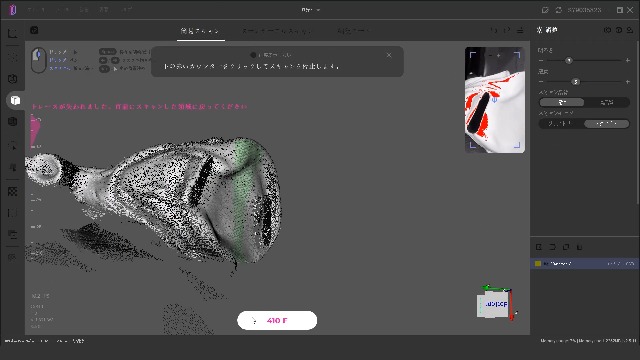Zoom in the camera preview with plus
Viewport: 640px width, 360px height.
tap(499, 55)
